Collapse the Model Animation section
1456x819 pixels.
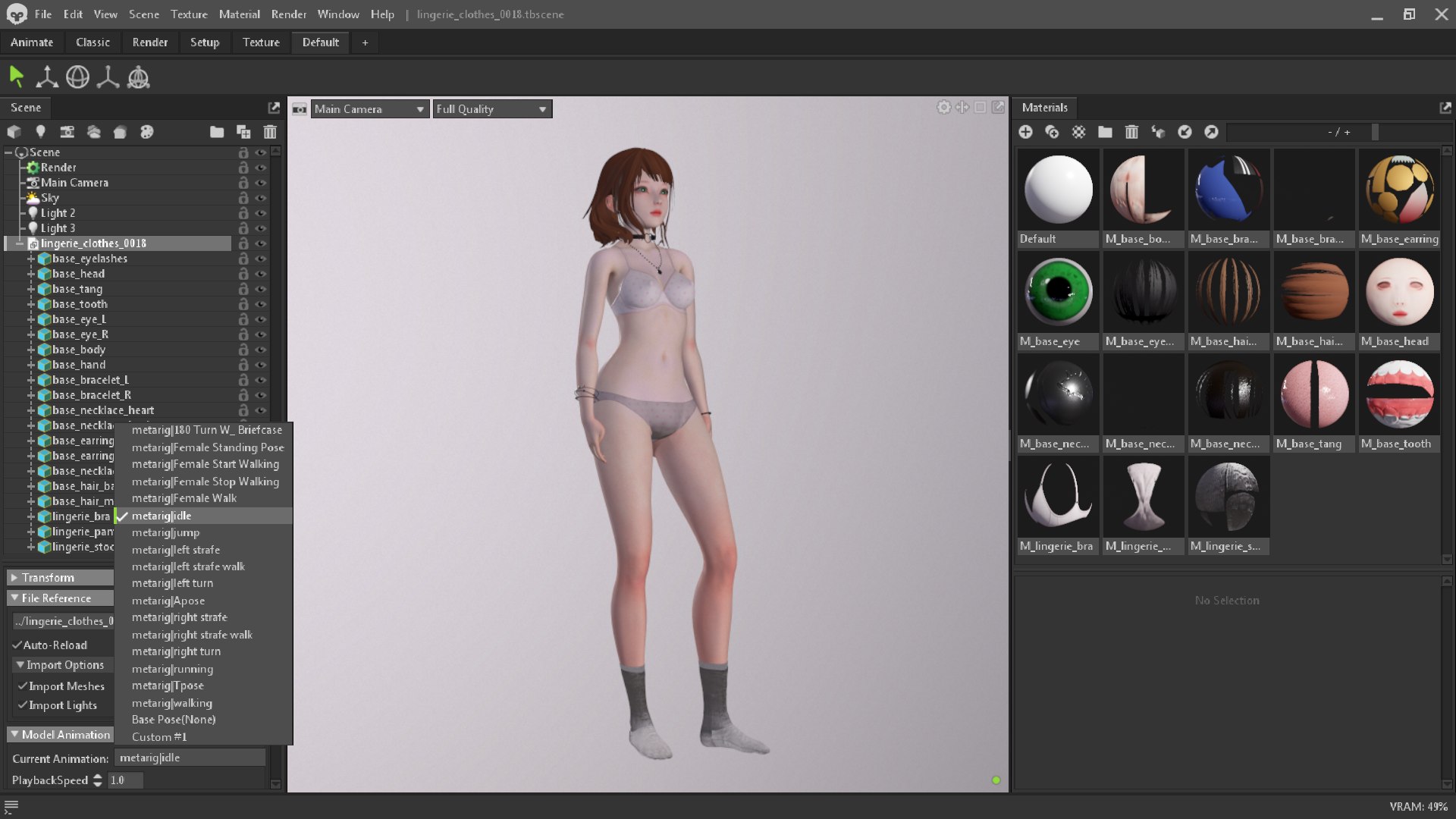(61, 734)
